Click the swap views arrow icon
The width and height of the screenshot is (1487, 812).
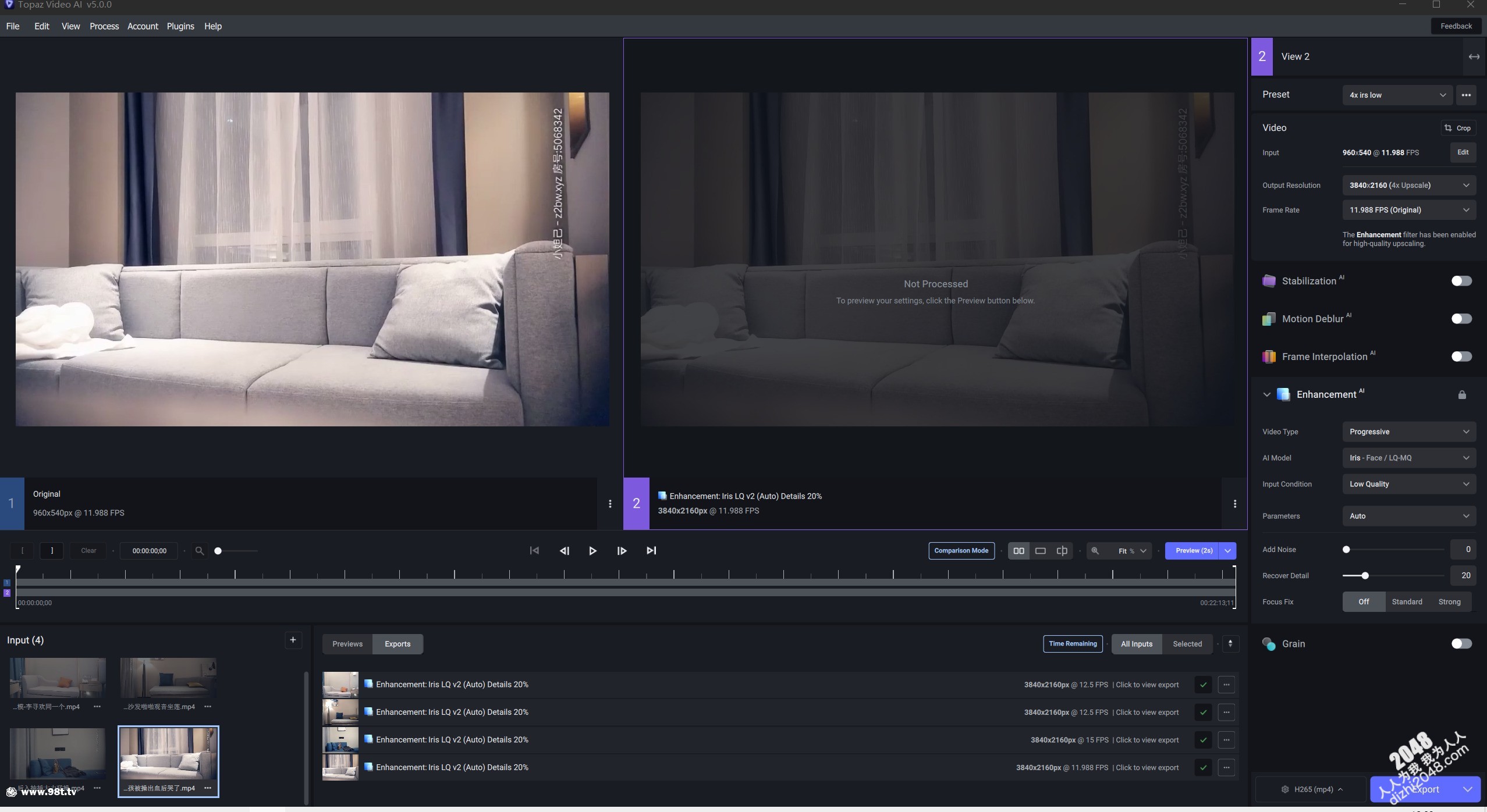(1474, 56)
